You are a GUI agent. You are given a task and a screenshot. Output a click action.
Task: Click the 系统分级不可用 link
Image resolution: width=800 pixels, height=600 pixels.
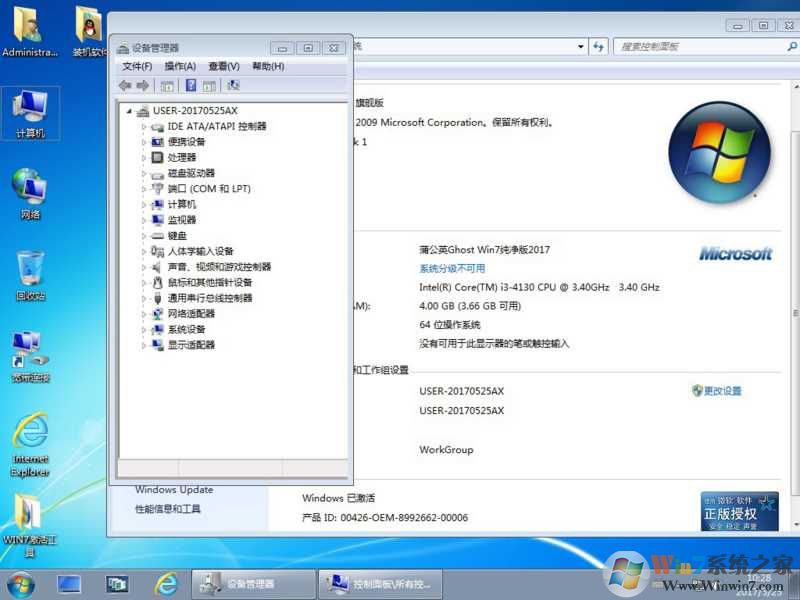pos(452,268)
